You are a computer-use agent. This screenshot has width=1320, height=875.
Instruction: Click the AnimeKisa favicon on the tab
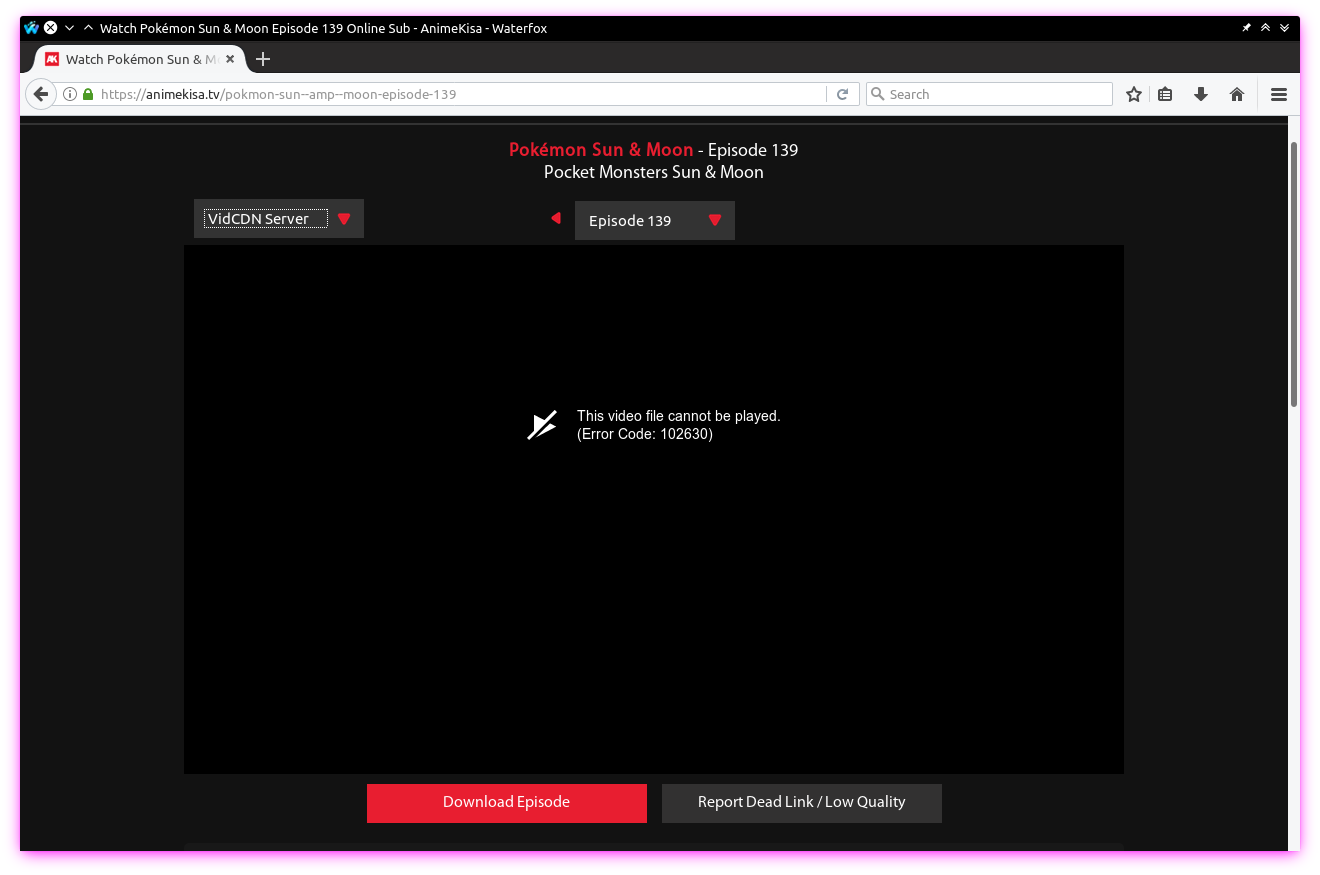[x=52, y=59]
